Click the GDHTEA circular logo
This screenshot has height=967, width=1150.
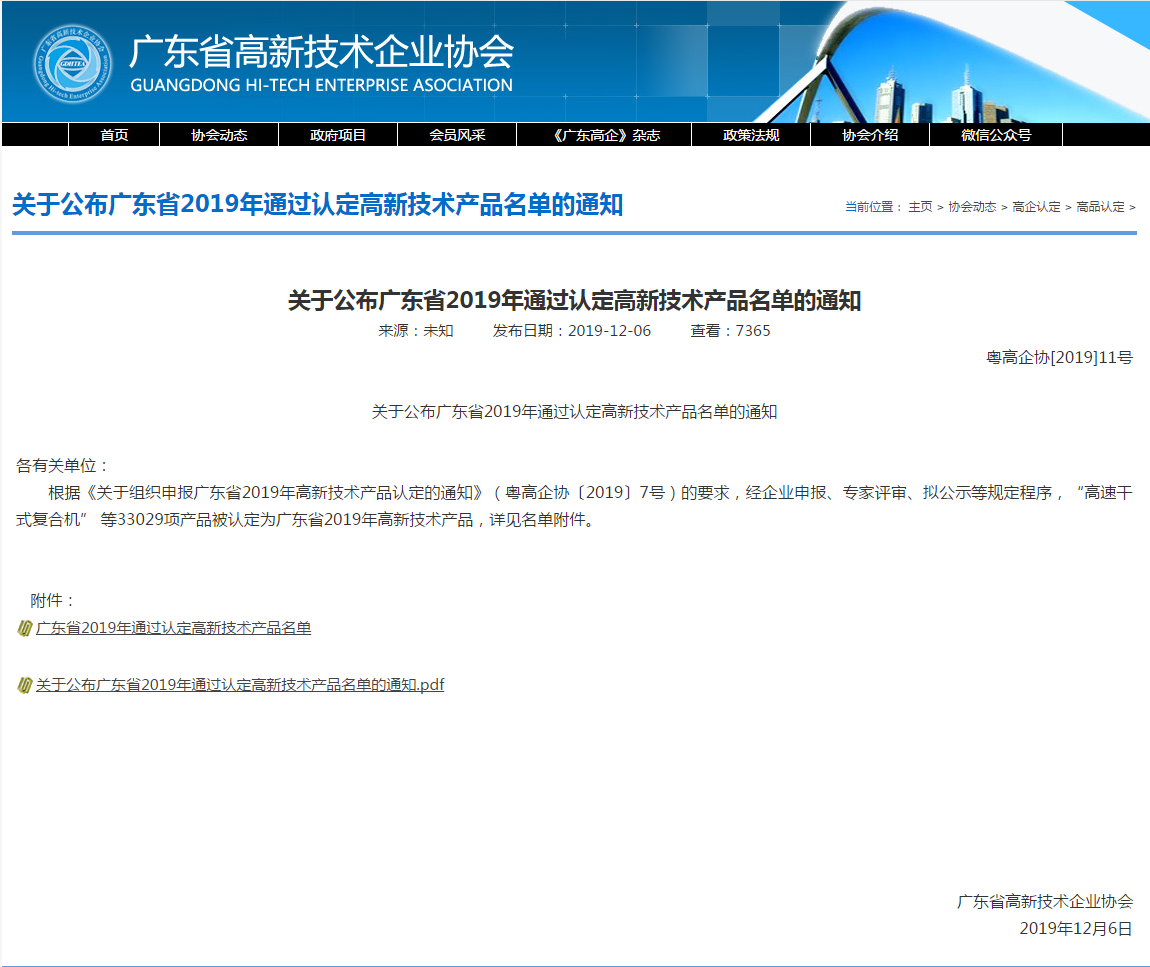tap(71, 62)
